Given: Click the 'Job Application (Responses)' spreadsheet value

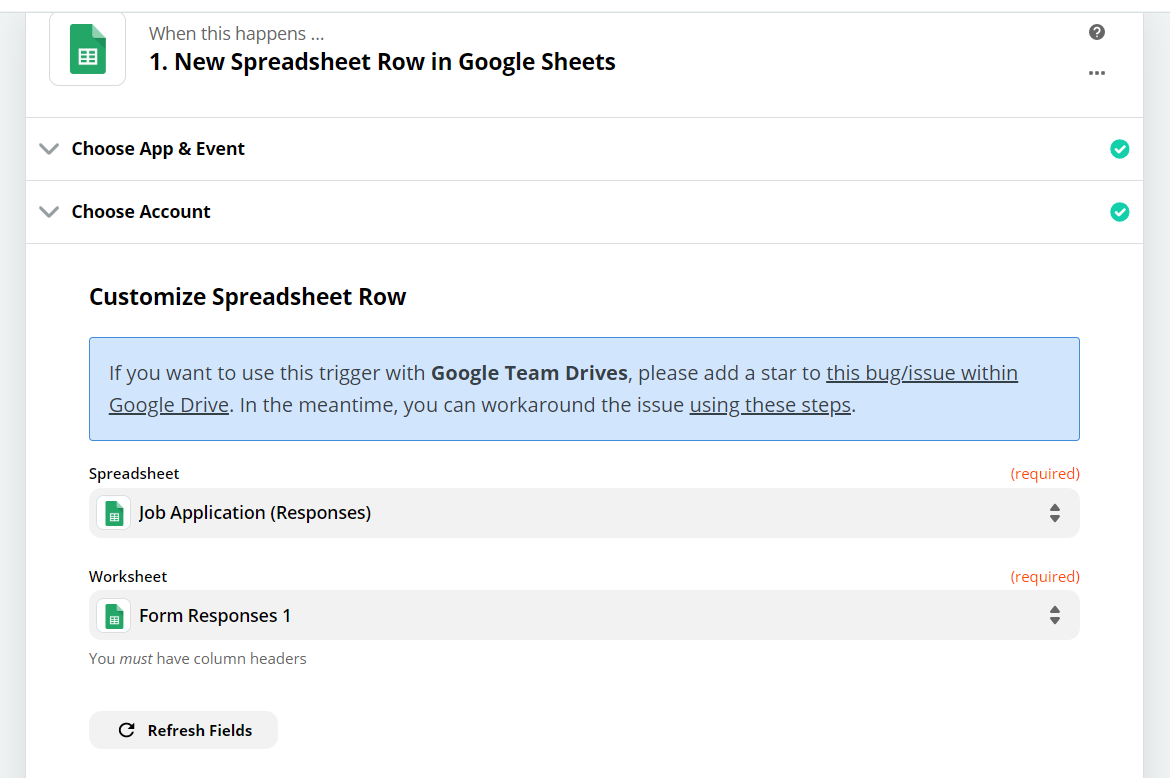Looking at the screenshot, I should (x=255, y=513).
